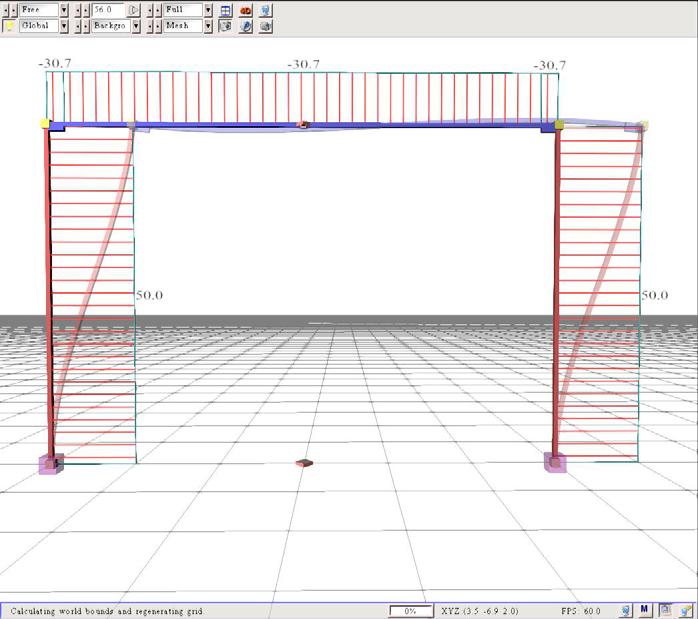The height and width of the screenshot is (619, 698).
Task: Select purple support at left column base
Action: pos(51,464)
